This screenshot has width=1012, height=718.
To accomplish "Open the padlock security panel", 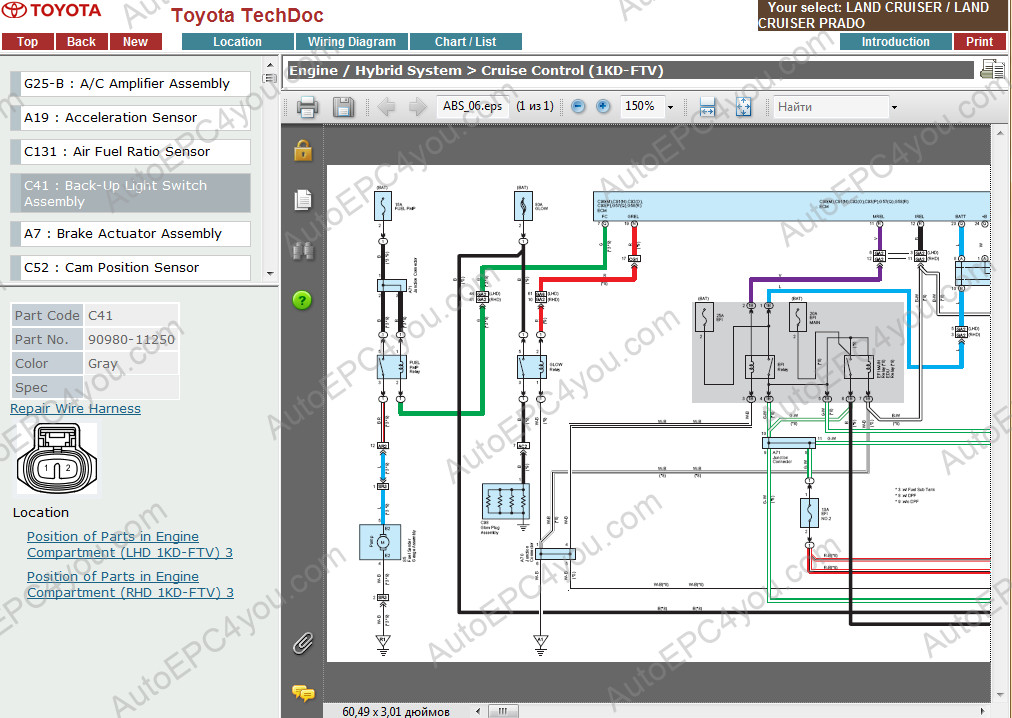I will [x=303, y=151].
